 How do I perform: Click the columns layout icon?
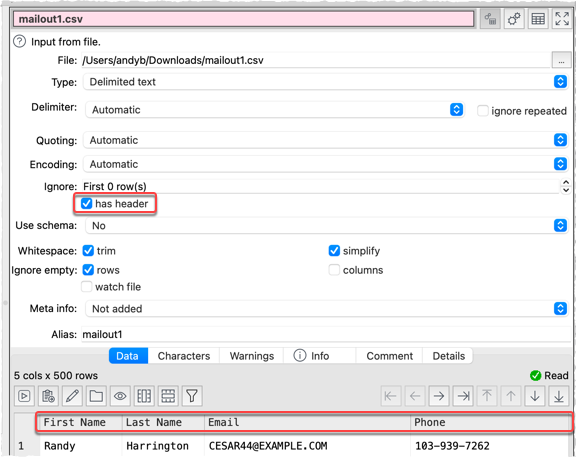pos(144,396)
